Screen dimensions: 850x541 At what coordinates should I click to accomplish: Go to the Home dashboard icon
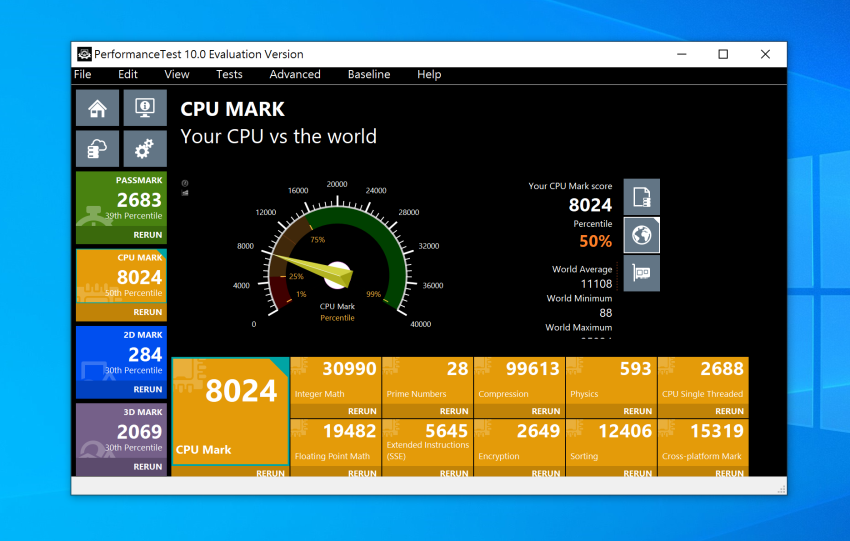point(97,108)
